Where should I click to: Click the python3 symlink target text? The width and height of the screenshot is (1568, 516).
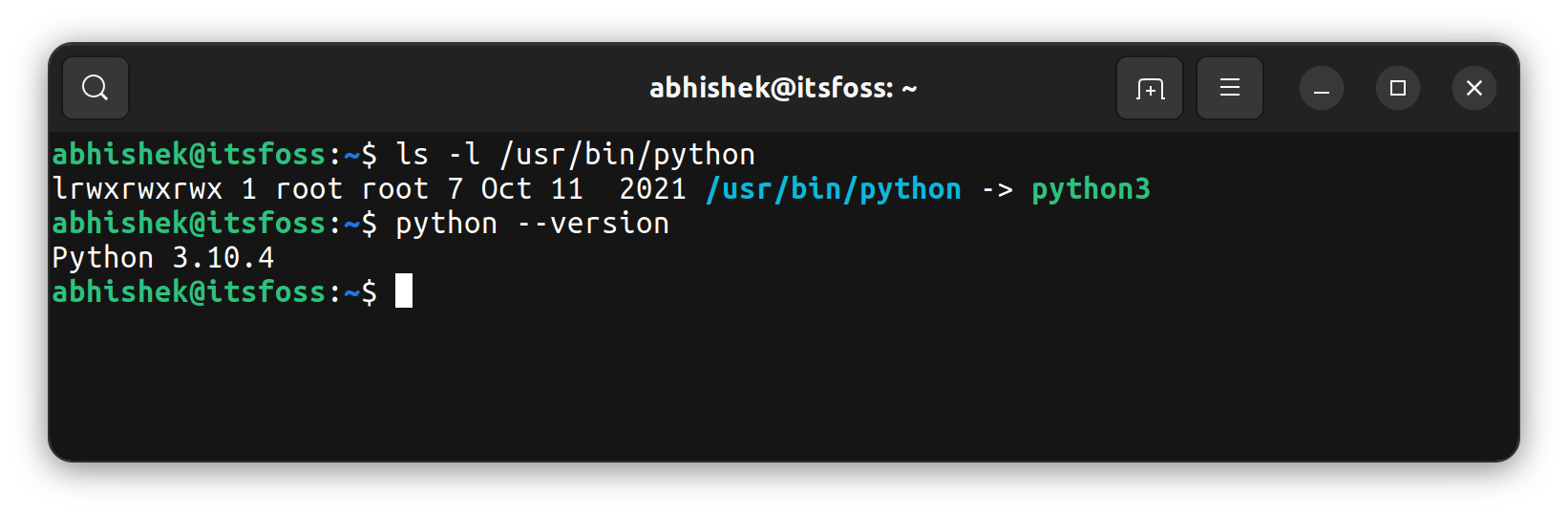(x=1091, y=189)
